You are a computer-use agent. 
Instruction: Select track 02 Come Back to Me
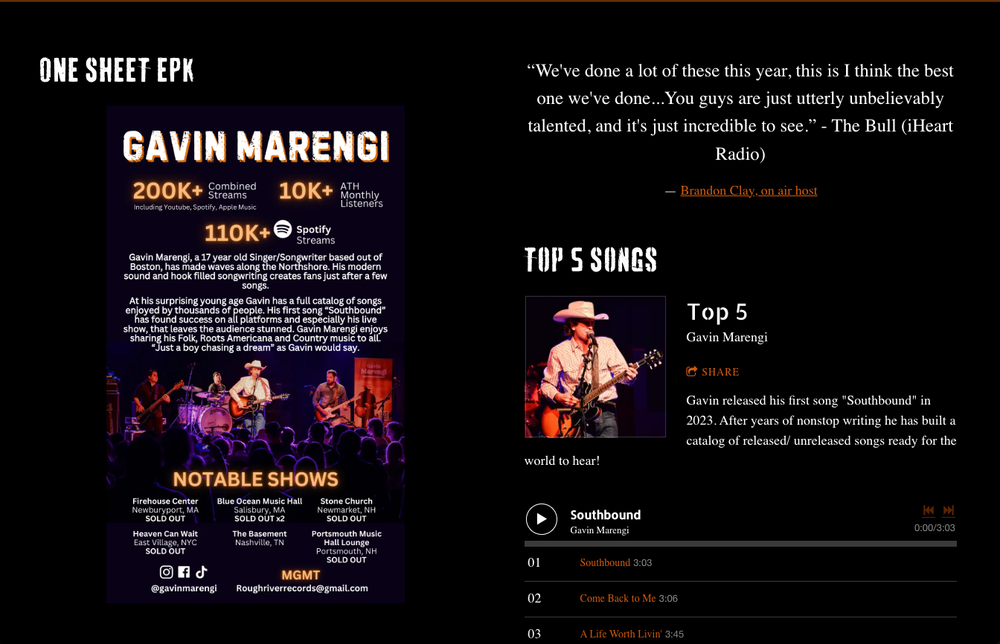click(x=740, y=598)
